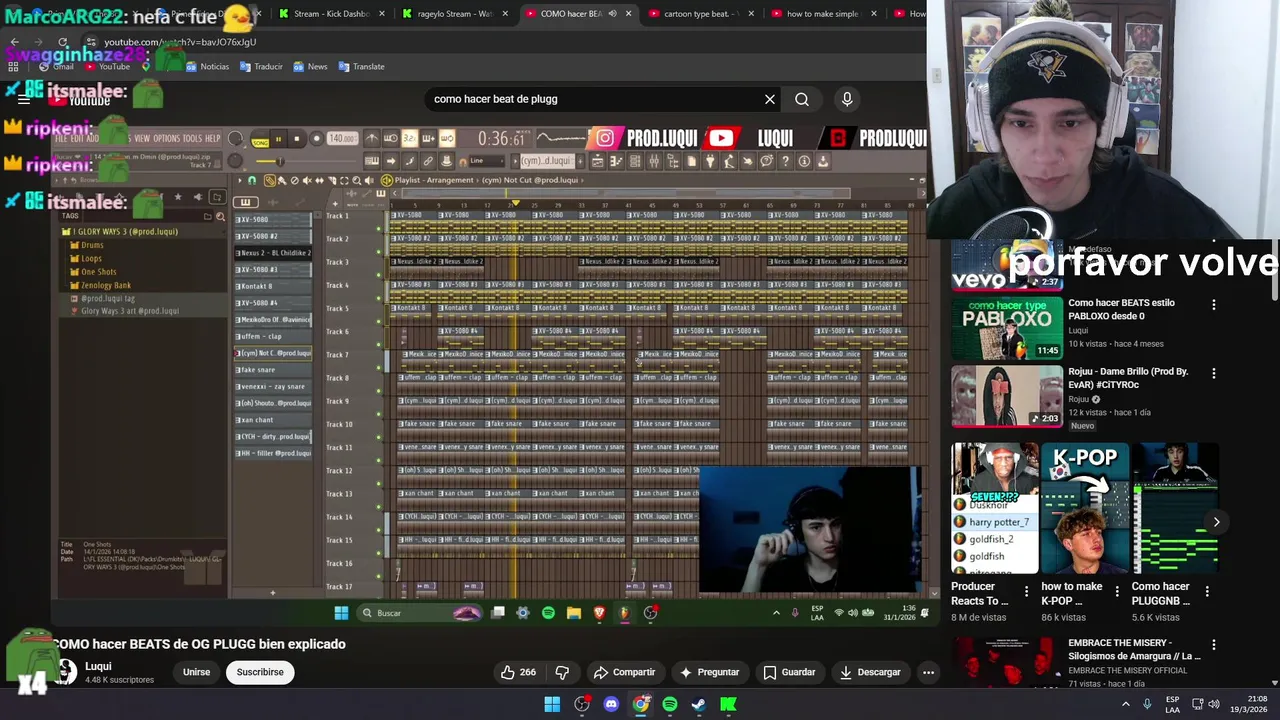Pause playback in FL Studio video
This screenshot has width=1280, height=720.
279,139
